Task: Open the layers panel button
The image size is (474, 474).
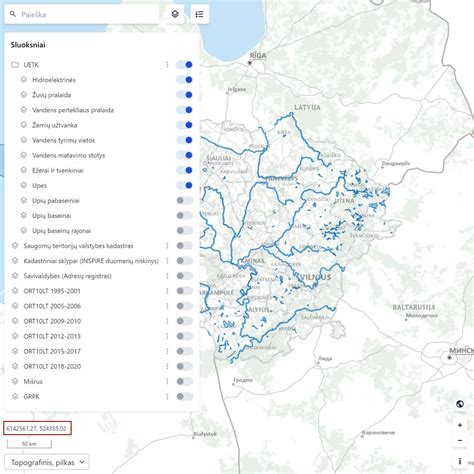Action: tap(175, 14)
